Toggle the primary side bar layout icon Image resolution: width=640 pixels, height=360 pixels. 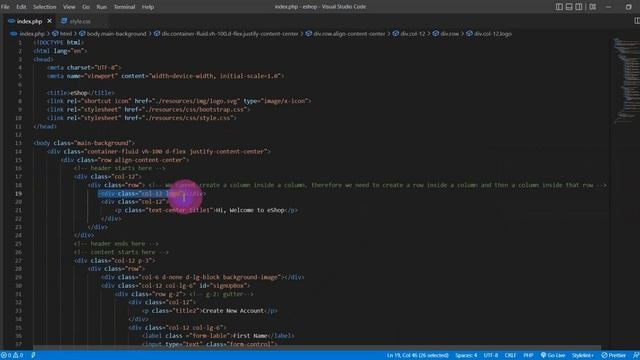point(559,7)
